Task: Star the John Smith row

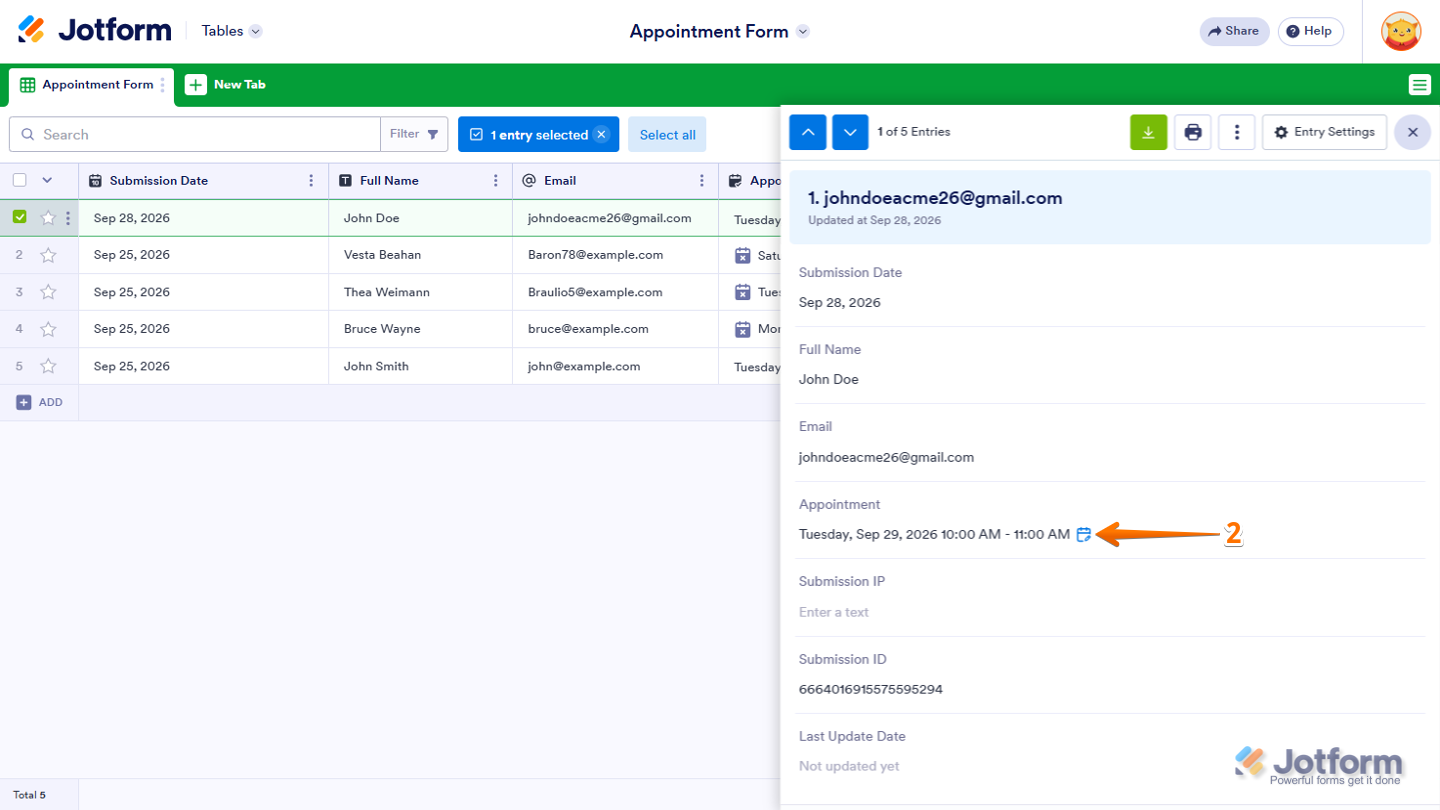Action: pos(48,366)
